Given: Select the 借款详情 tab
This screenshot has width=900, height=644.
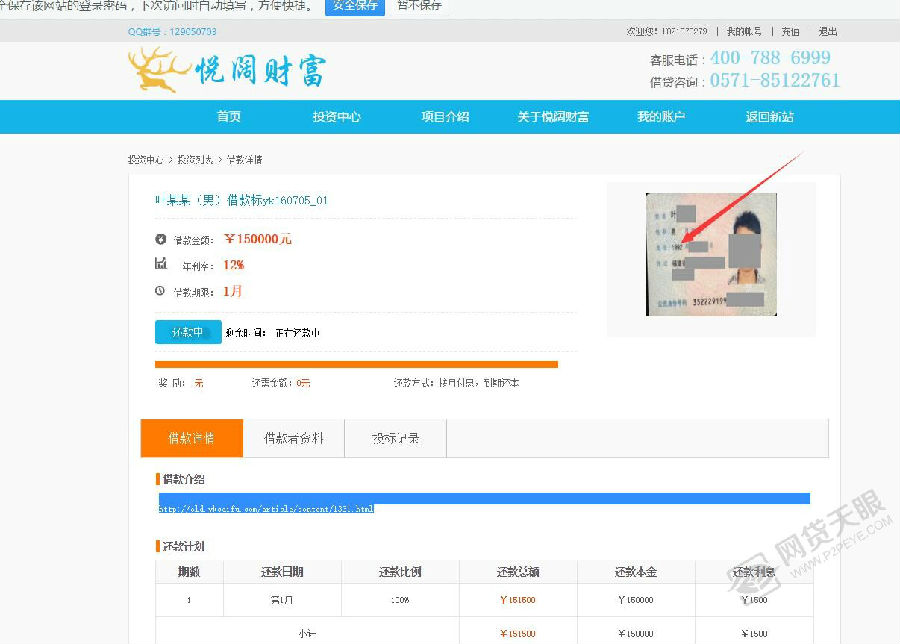Looking at the screenshot, I should [x=191, y=438].
